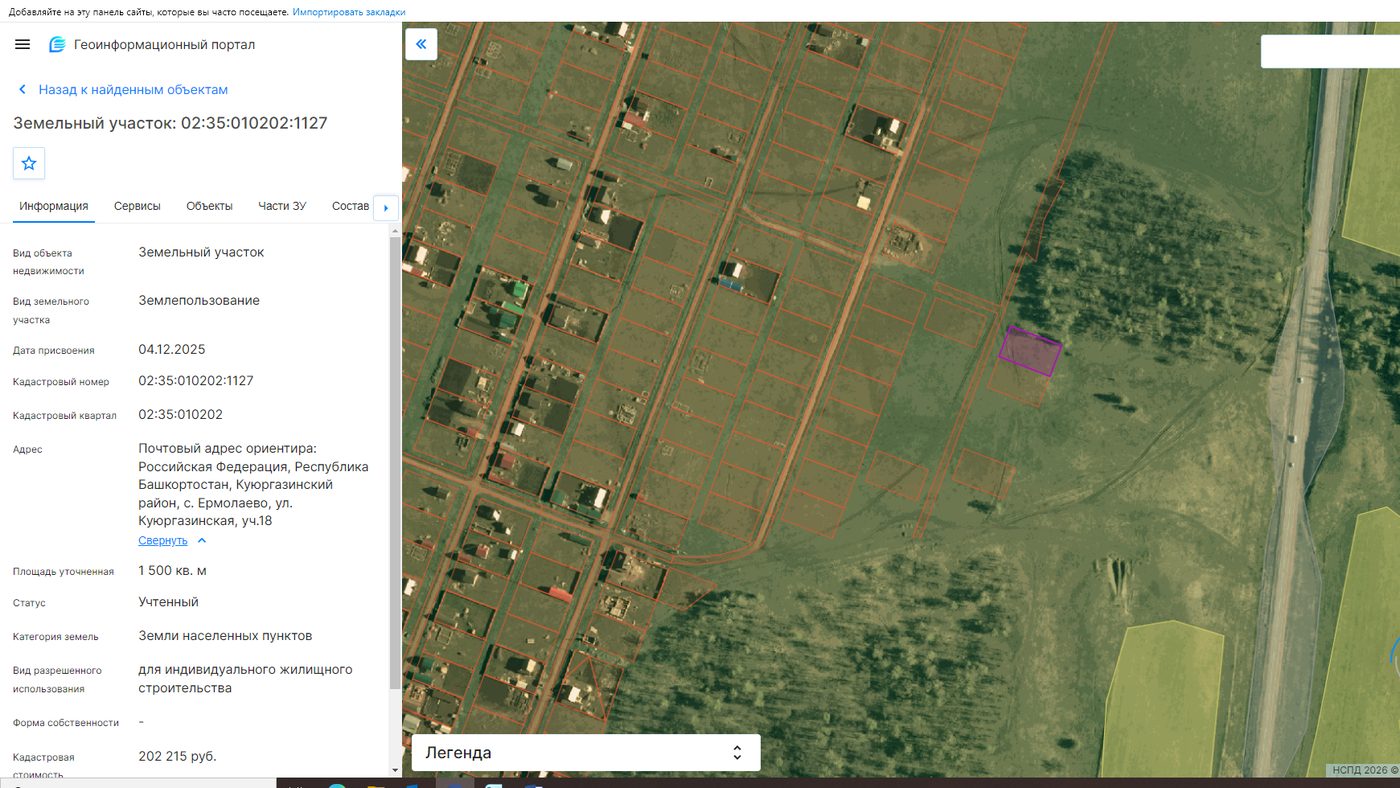Image resolution: width=1400 pixels, height=788 pixels.
Task: Open the Легенда dropdown
Action: (x=586, y=753)
